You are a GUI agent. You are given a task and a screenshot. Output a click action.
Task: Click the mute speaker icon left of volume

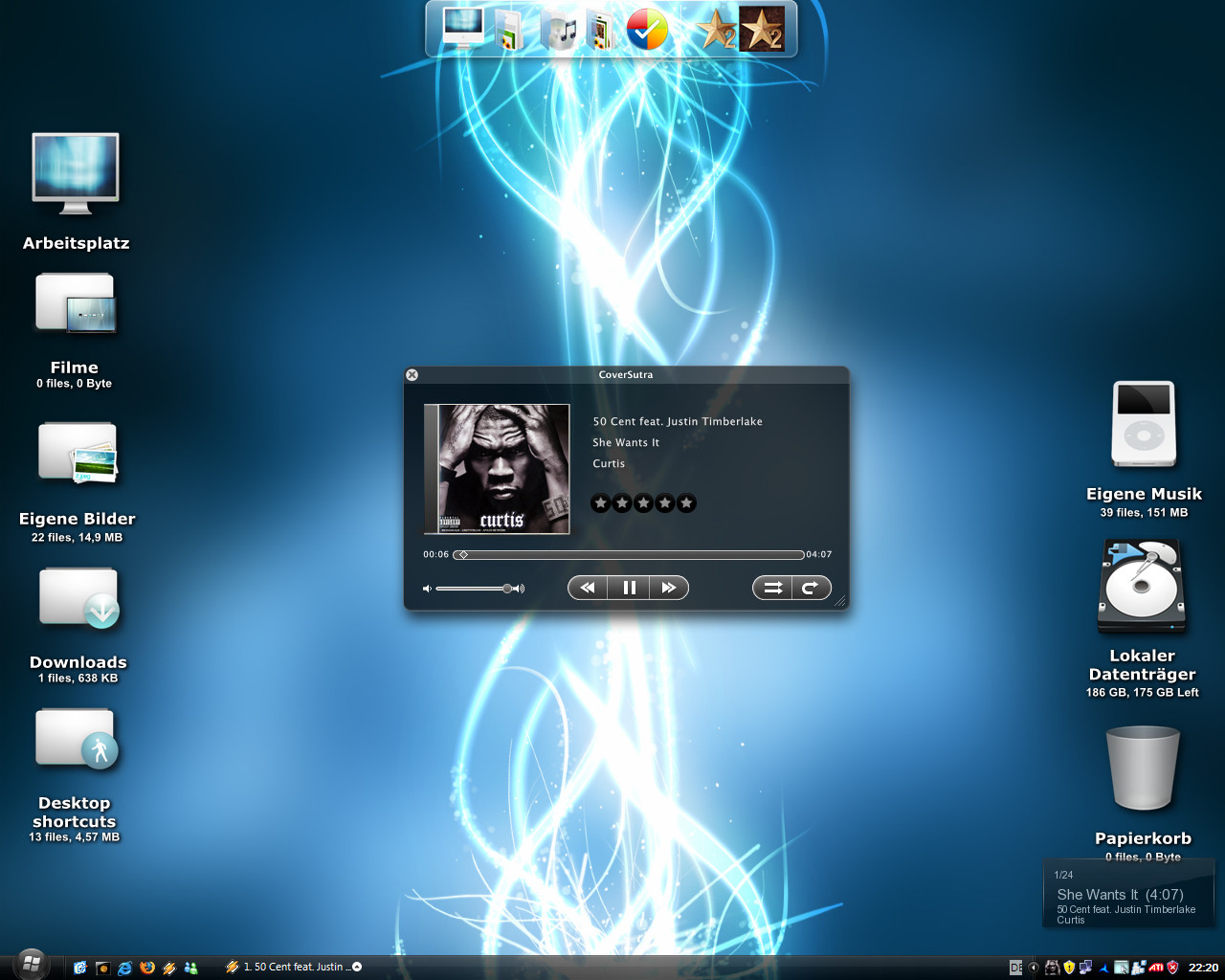[427, 589]
